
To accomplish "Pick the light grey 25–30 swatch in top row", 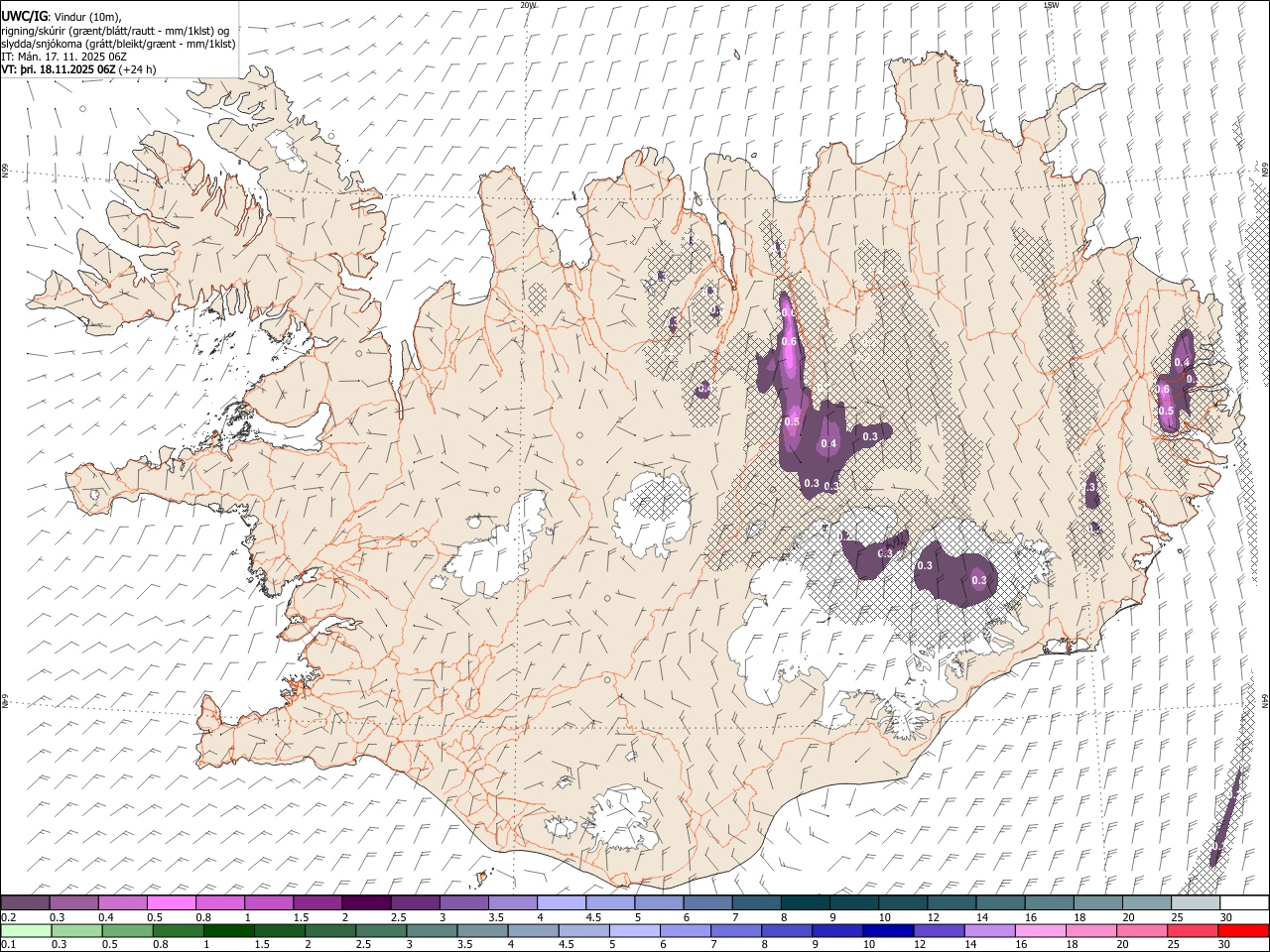I will click(x=1196, y=902).
